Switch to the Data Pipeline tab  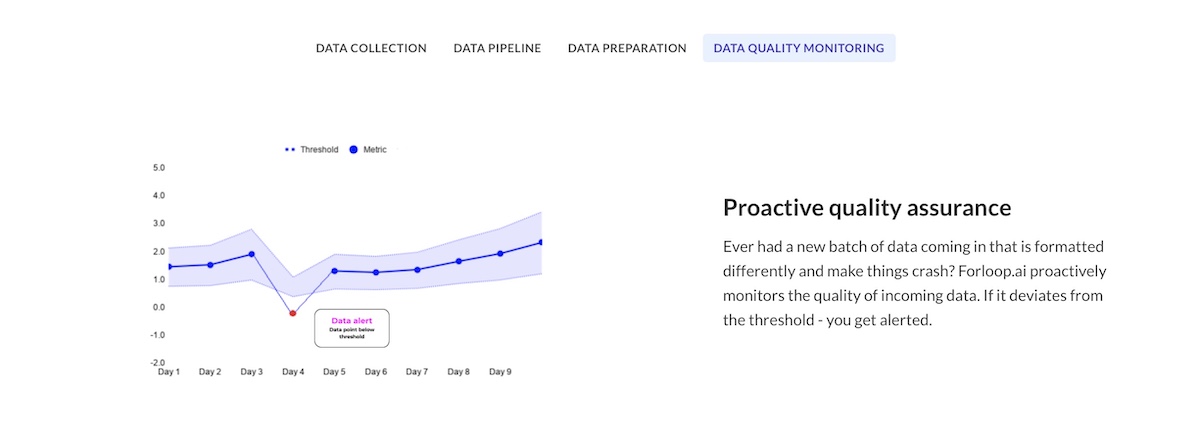(x=497, y=48)
